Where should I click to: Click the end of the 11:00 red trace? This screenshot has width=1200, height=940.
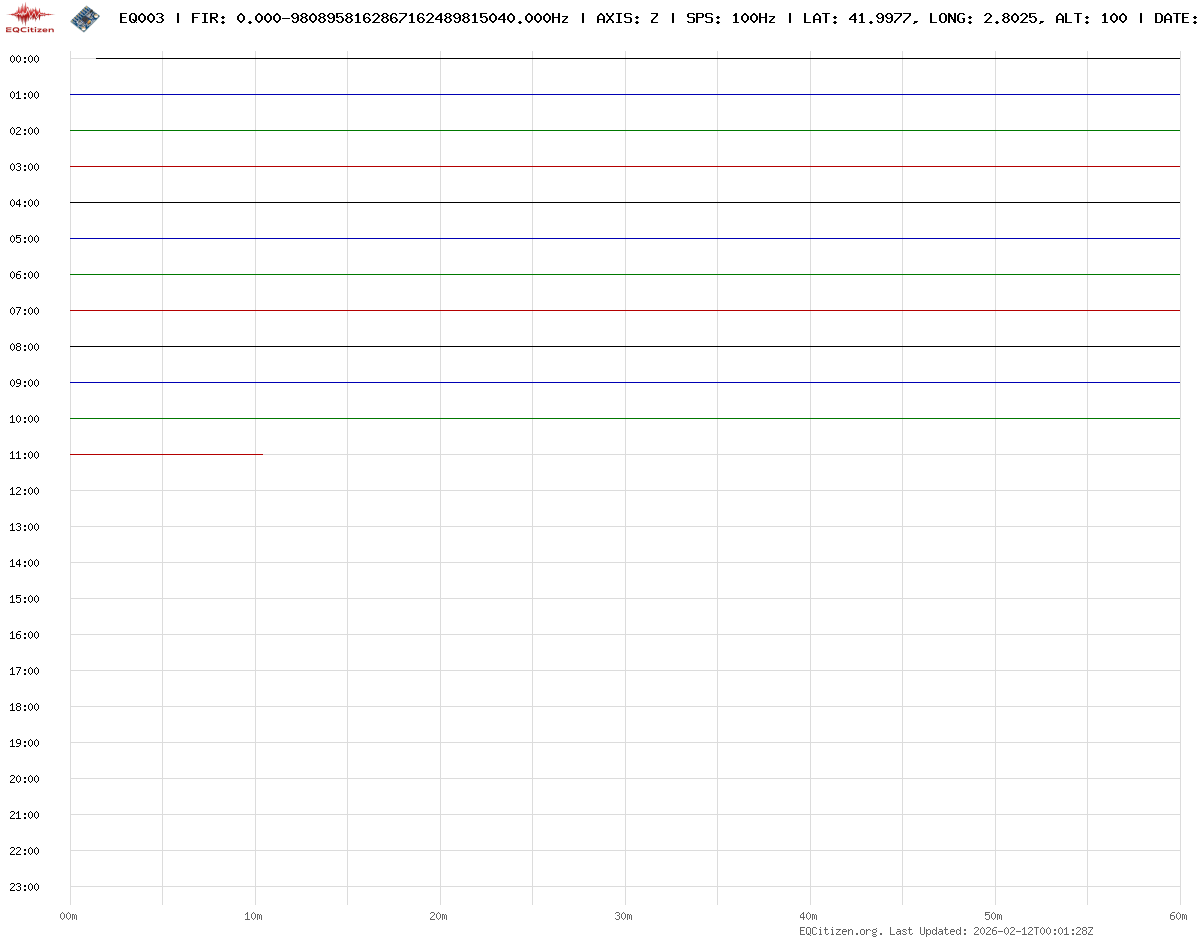point(262,454)
